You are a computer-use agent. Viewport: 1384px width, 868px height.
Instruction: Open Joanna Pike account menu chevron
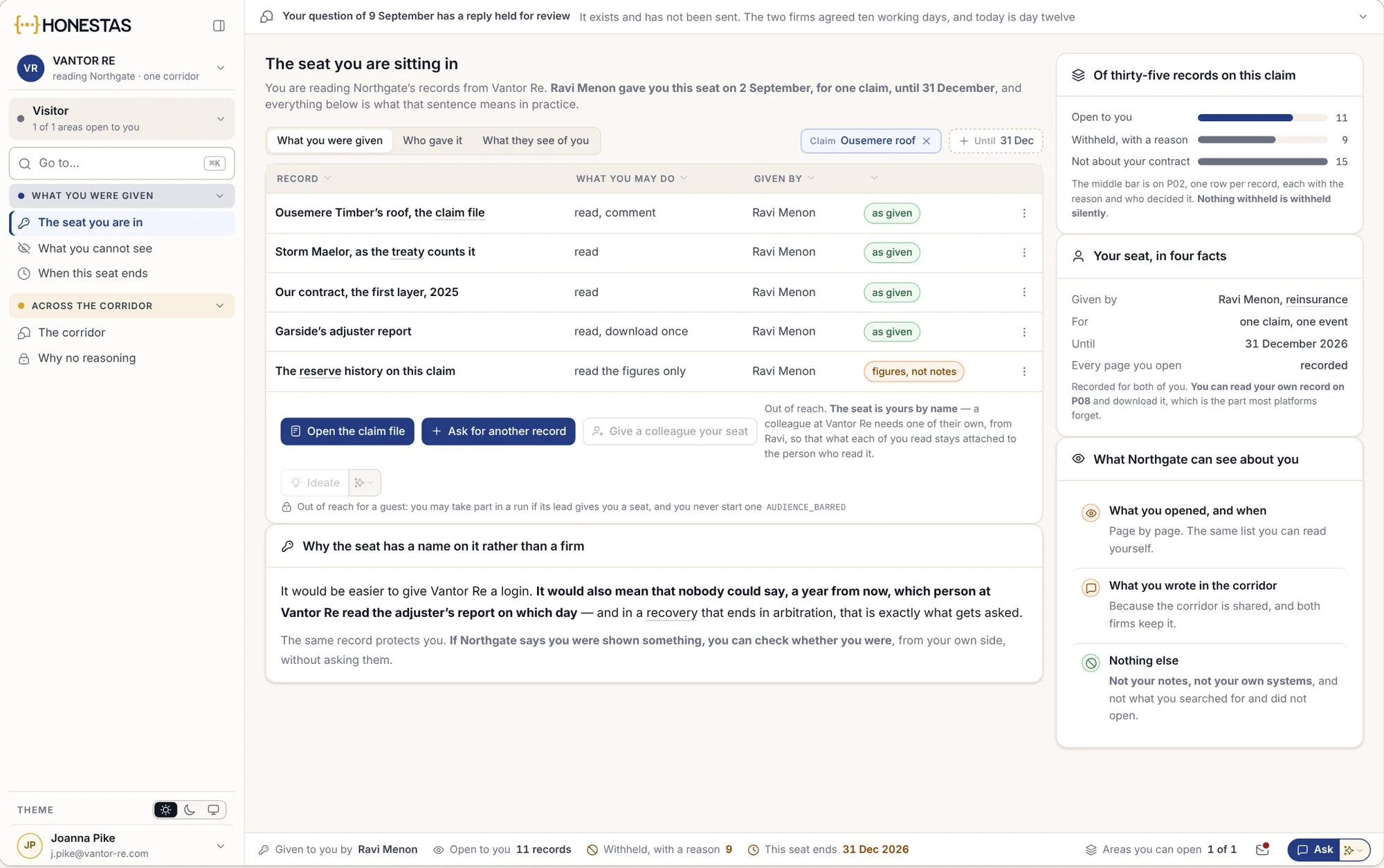point(221,846)
